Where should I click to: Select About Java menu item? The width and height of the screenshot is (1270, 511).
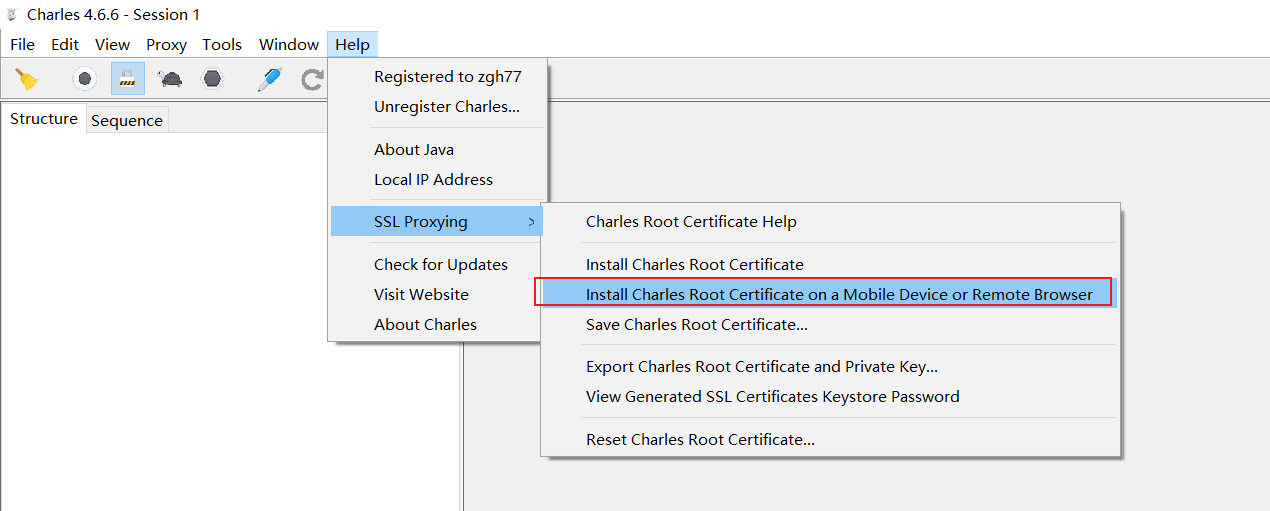pyautogui.click(x=438, y=150)
